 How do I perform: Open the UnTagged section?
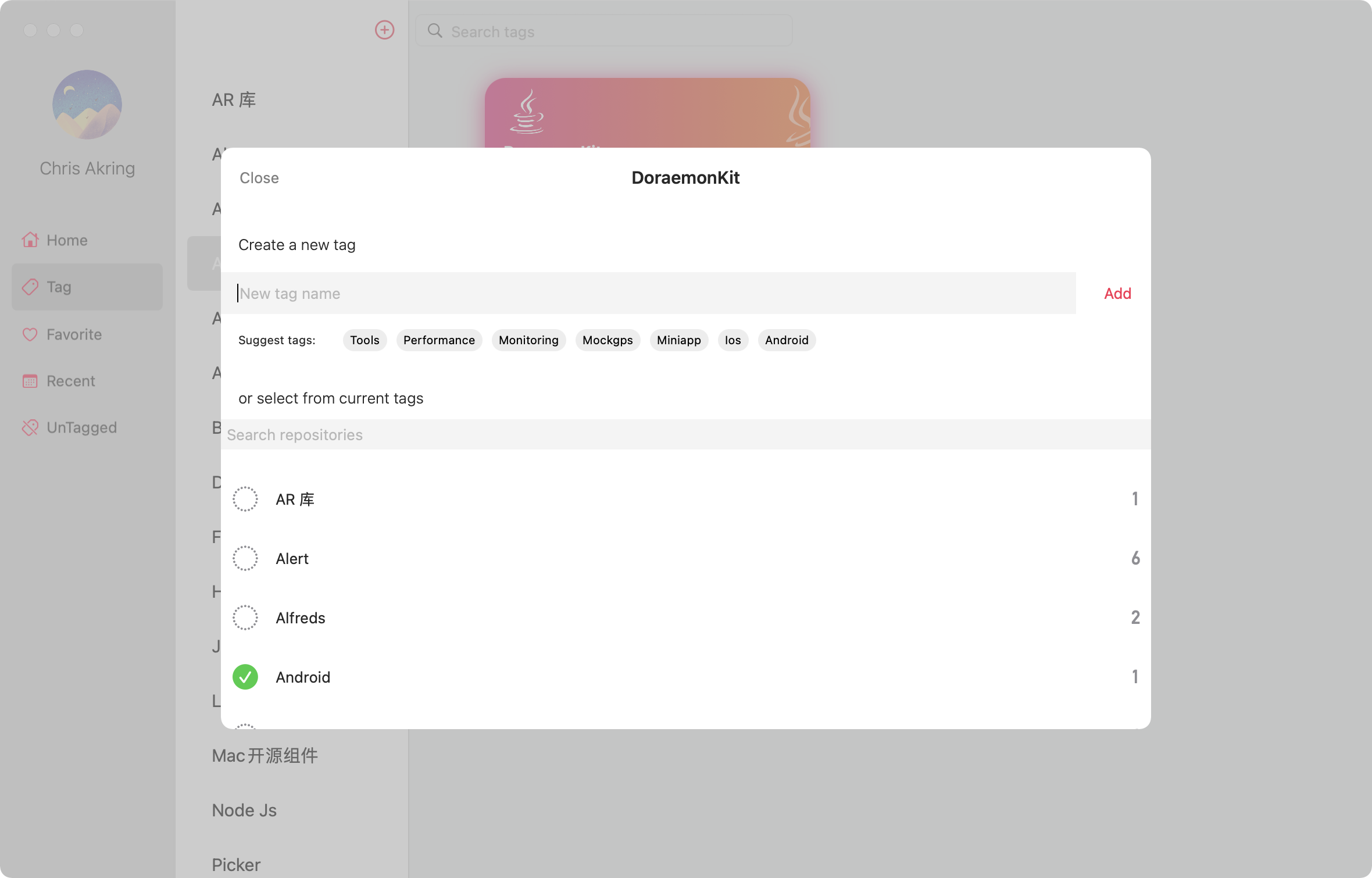click(87, 427)
